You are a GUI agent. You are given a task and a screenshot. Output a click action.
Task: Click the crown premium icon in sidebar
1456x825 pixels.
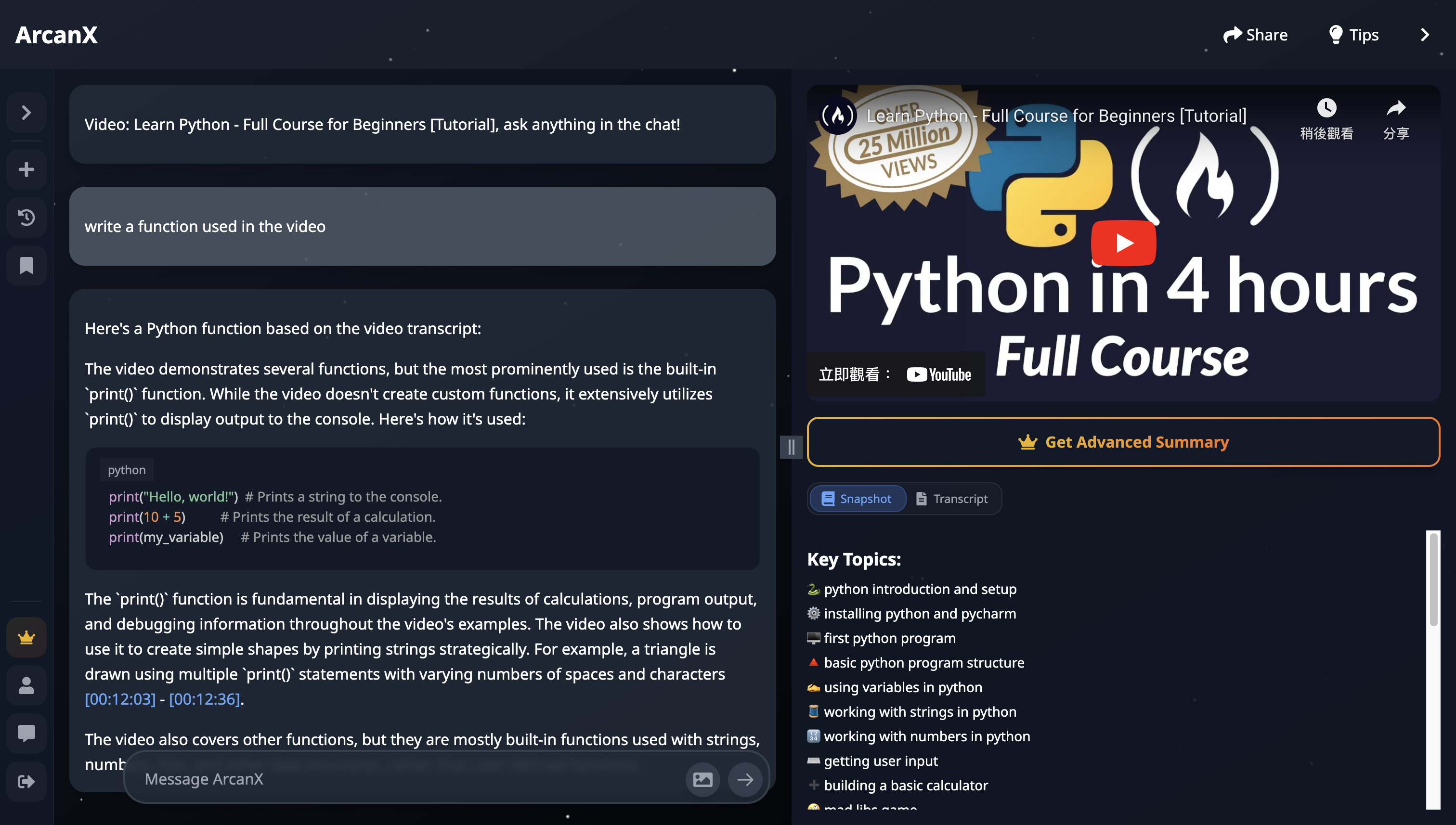pos(26,637)
